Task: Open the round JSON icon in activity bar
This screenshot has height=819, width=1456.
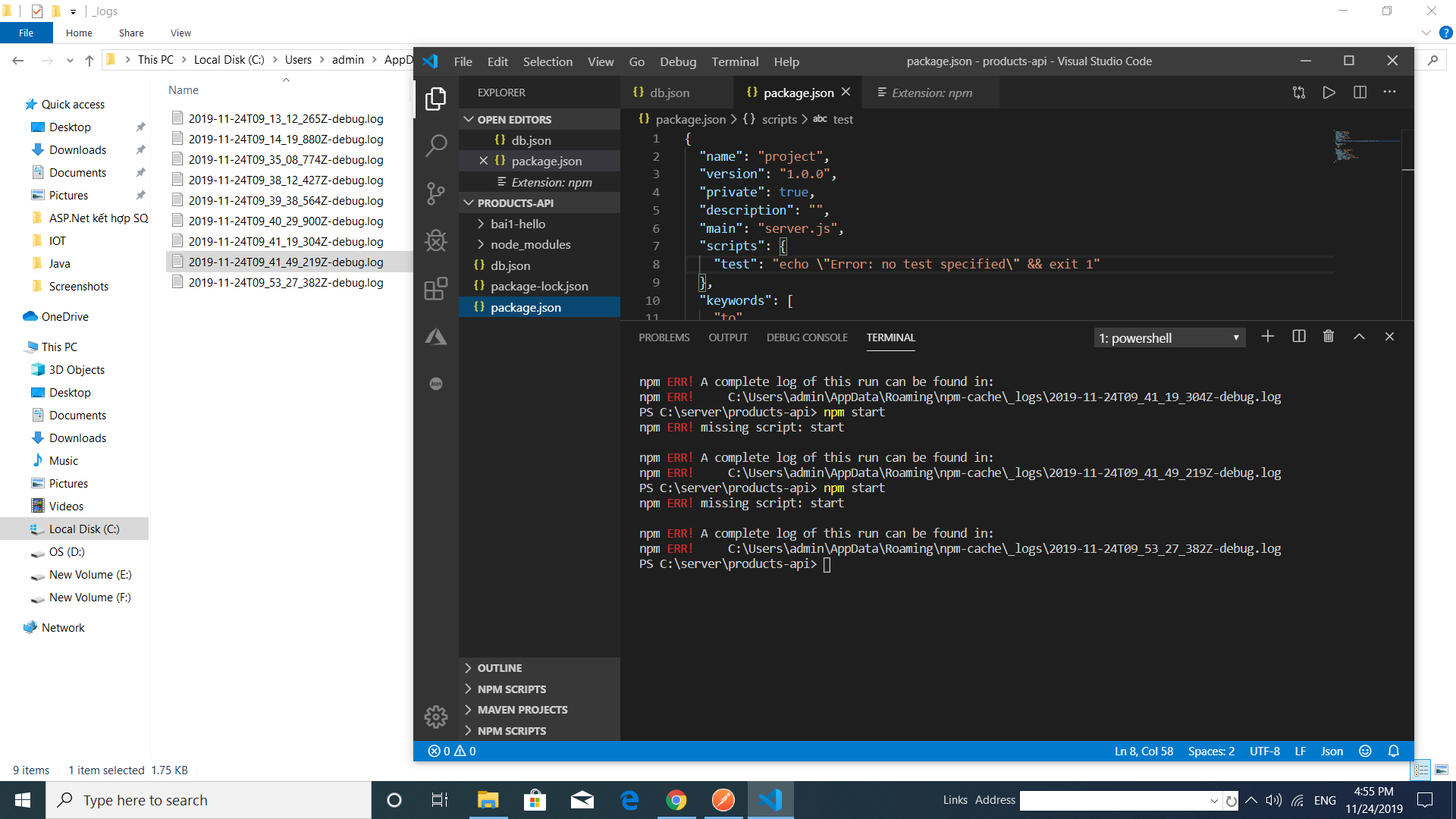Action: [x=435, y=384]
